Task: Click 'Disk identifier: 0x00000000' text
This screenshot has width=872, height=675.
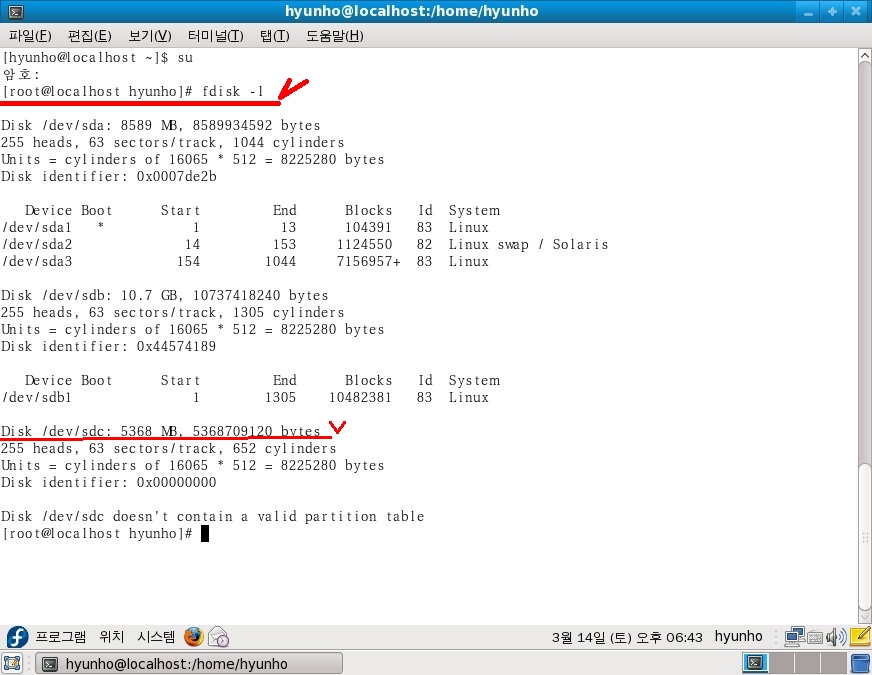Action: pos(109,483)
